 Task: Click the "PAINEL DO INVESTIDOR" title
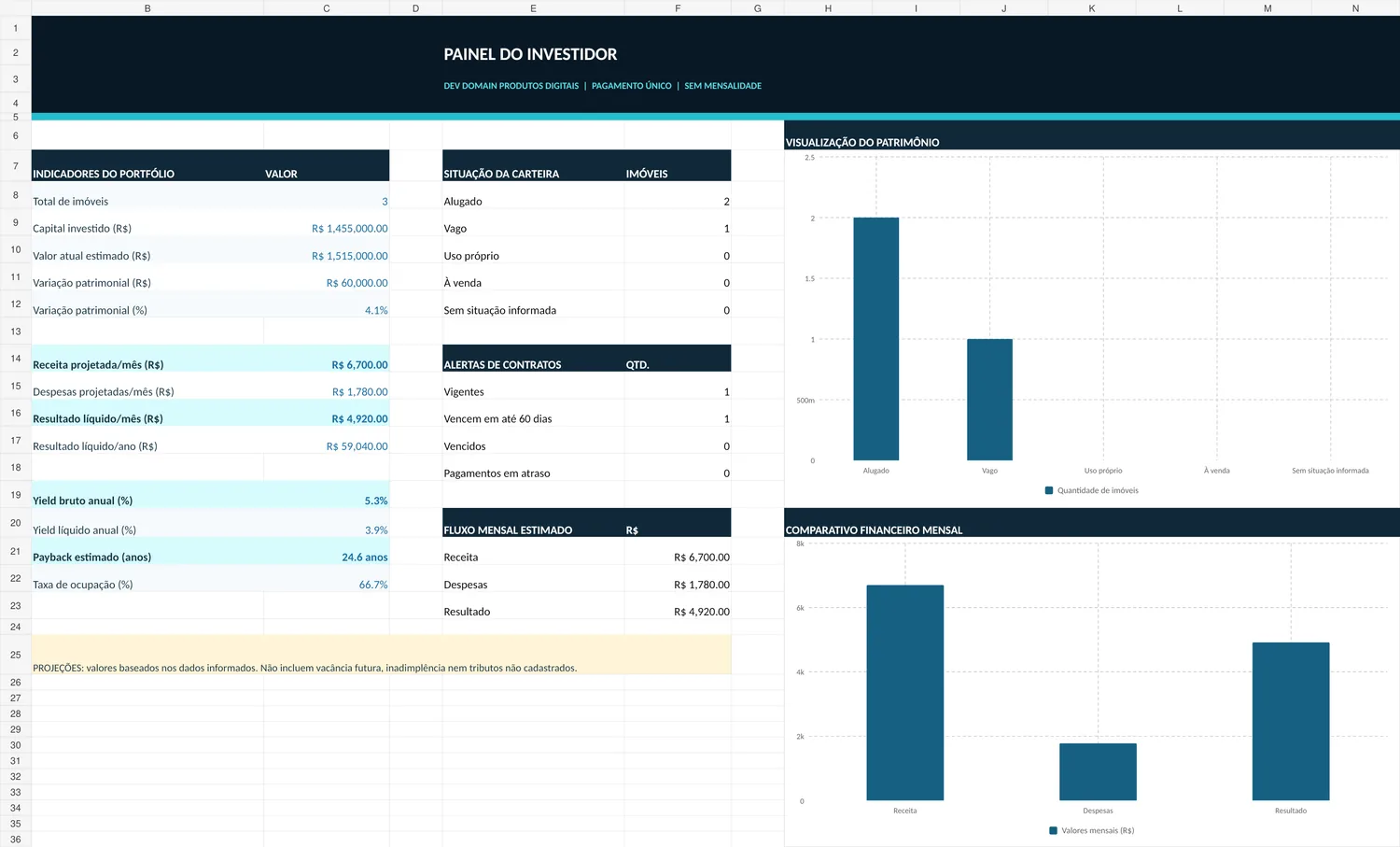pyautogui.click(x=530, y=54)
